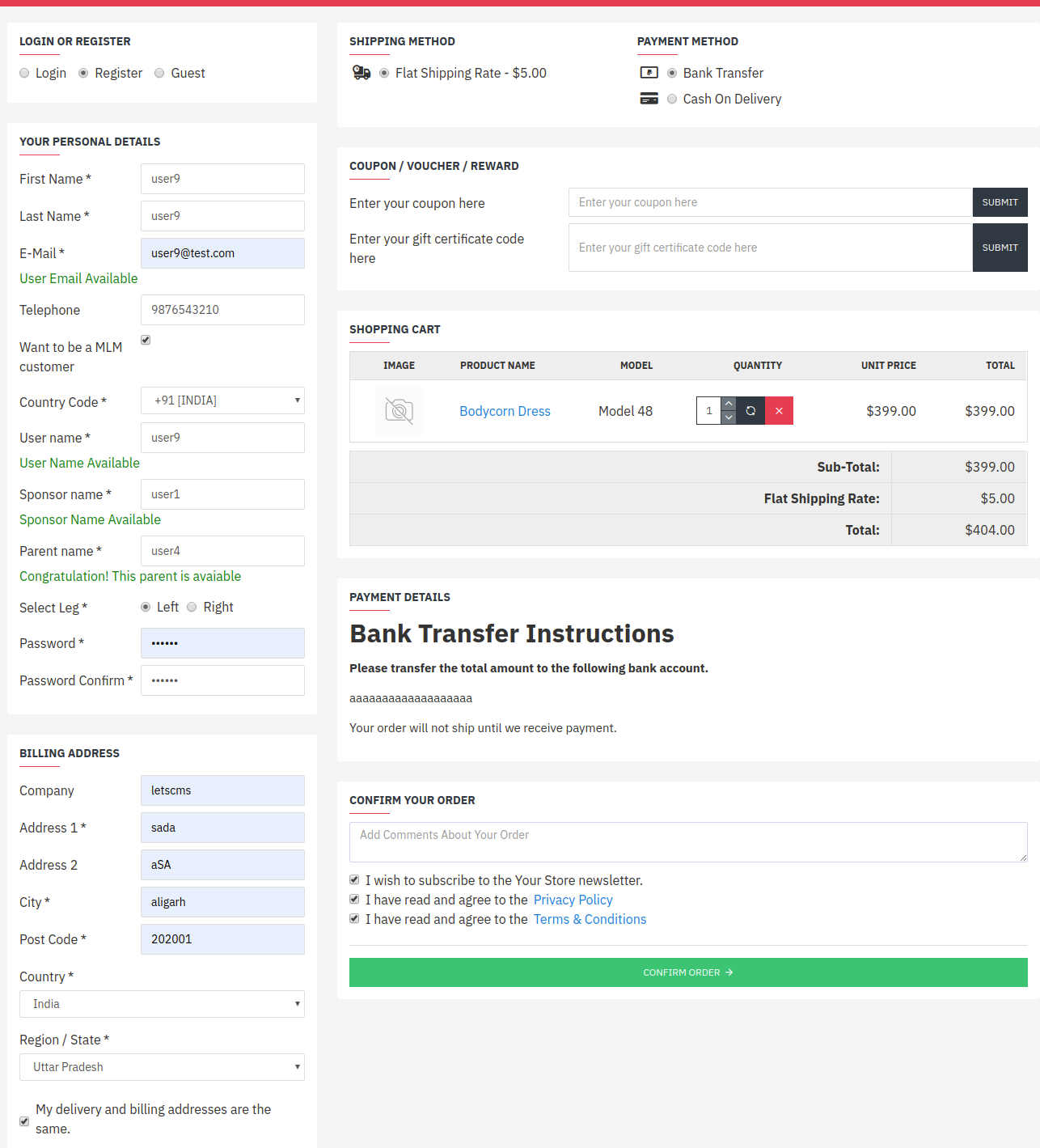Screen dimensions: 1040x1148
Task: Uncheck the MLM customer checkbox
Action: point(145,340)
